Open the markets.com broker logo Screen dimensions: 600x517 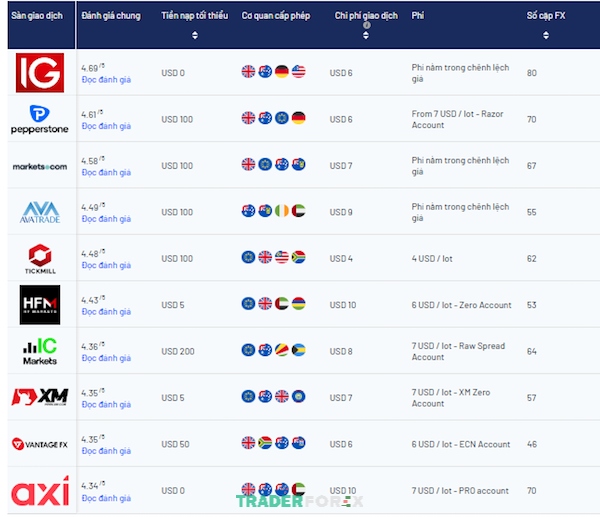pos(40,166)
